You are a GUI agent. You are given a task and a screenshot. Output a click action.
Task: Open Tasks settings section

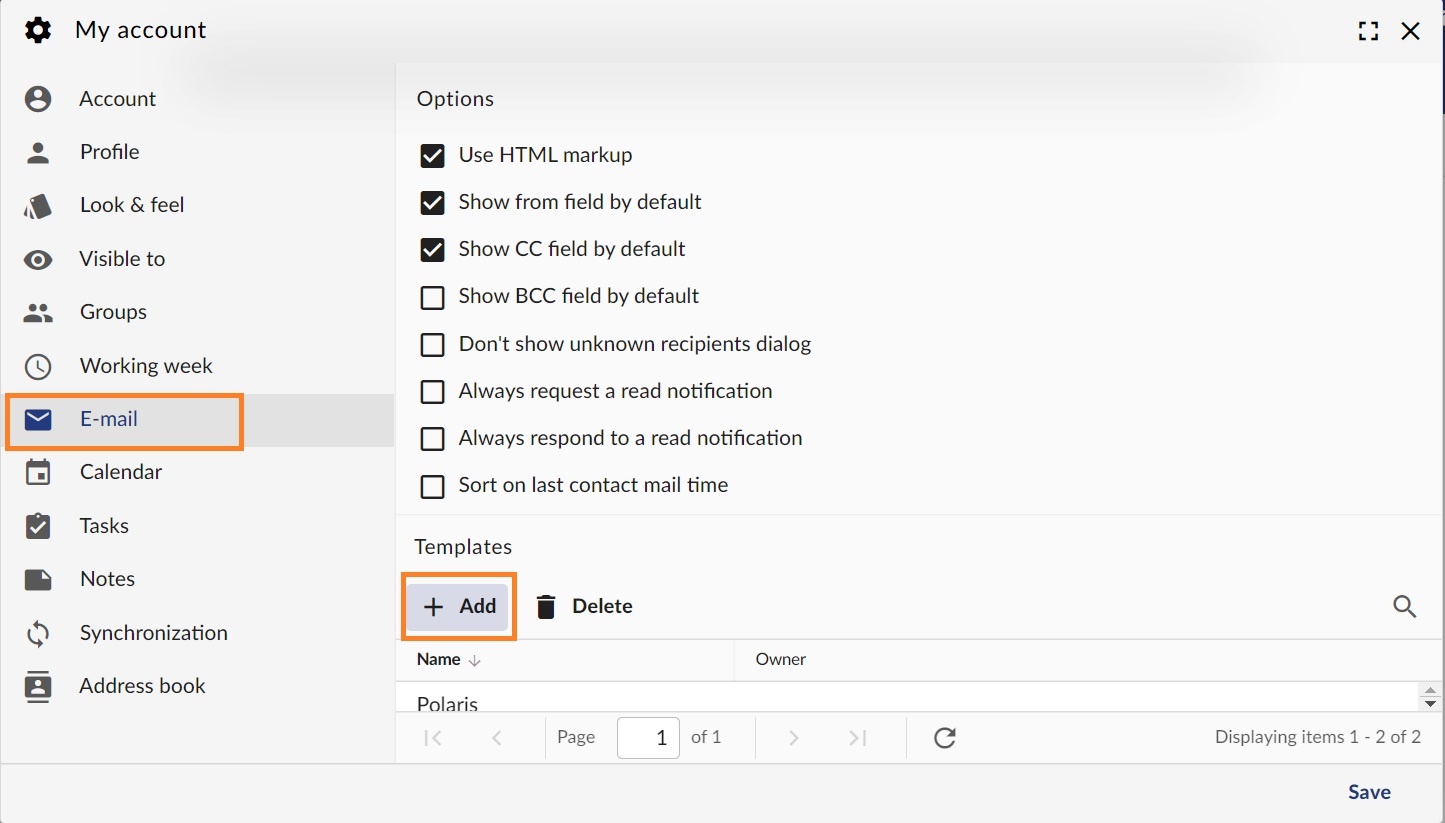104,526
